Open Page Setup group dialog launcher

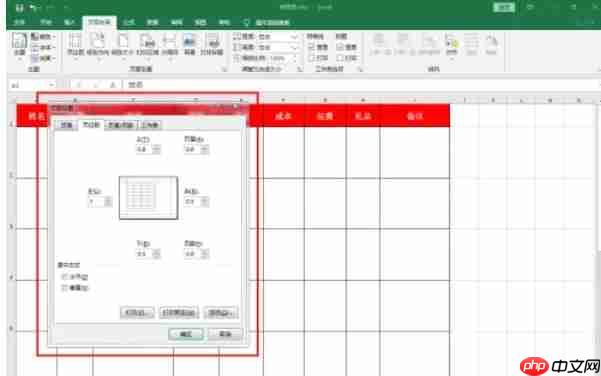pos(225,69)
